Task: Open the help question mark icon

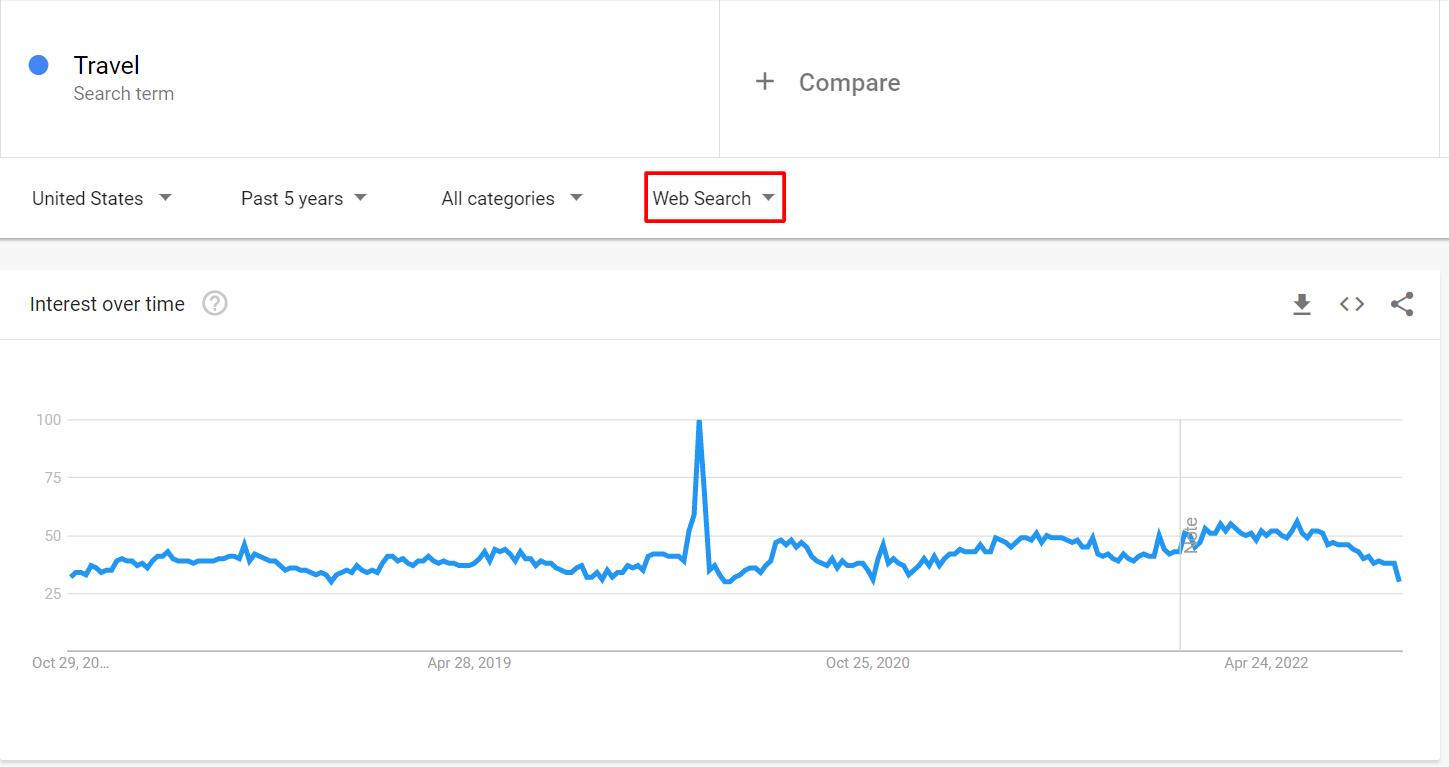Action: (x=215, y=303)
